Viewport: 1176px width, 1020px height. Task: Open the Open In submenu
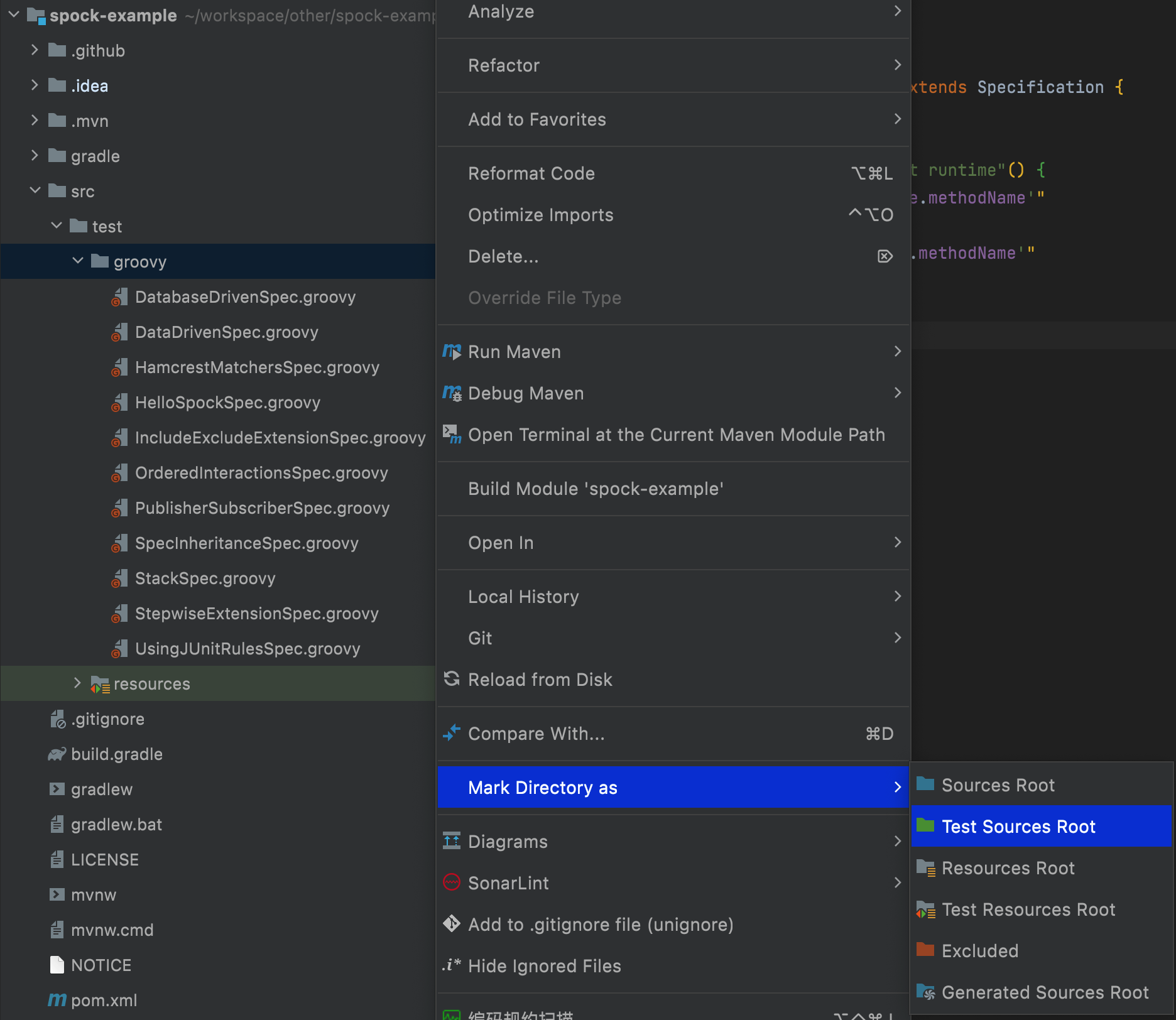click(673, 543)
